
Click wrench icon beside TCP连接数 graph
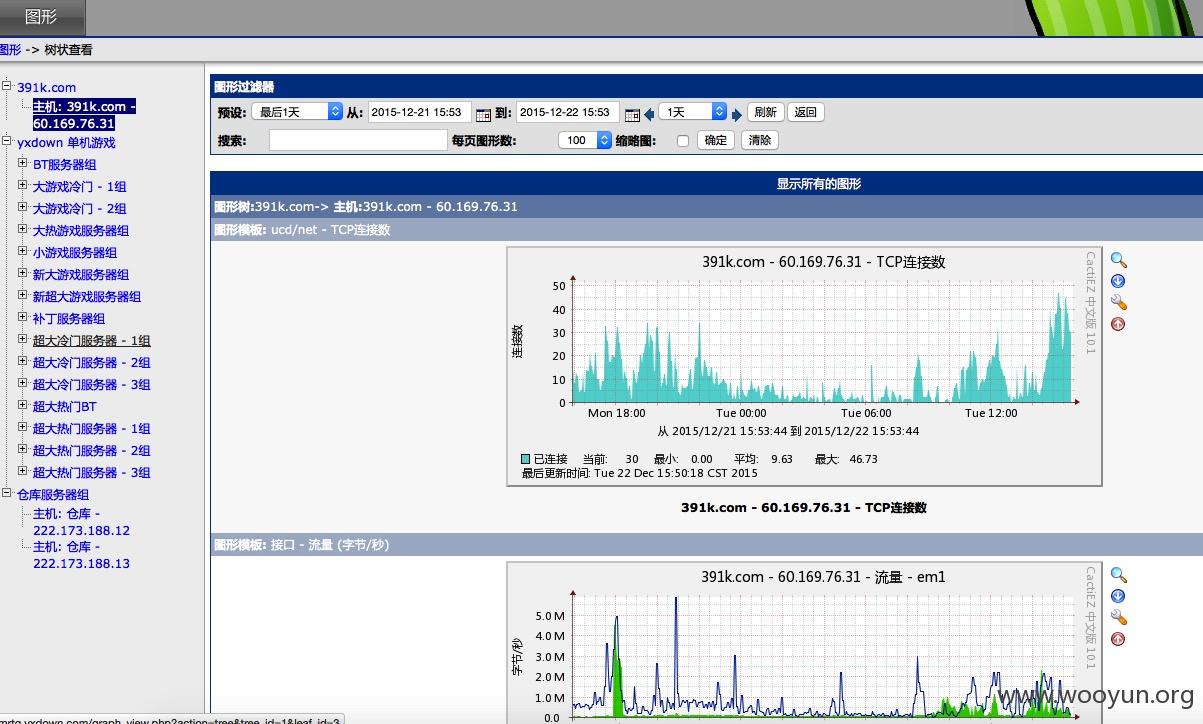[1118, 302]
